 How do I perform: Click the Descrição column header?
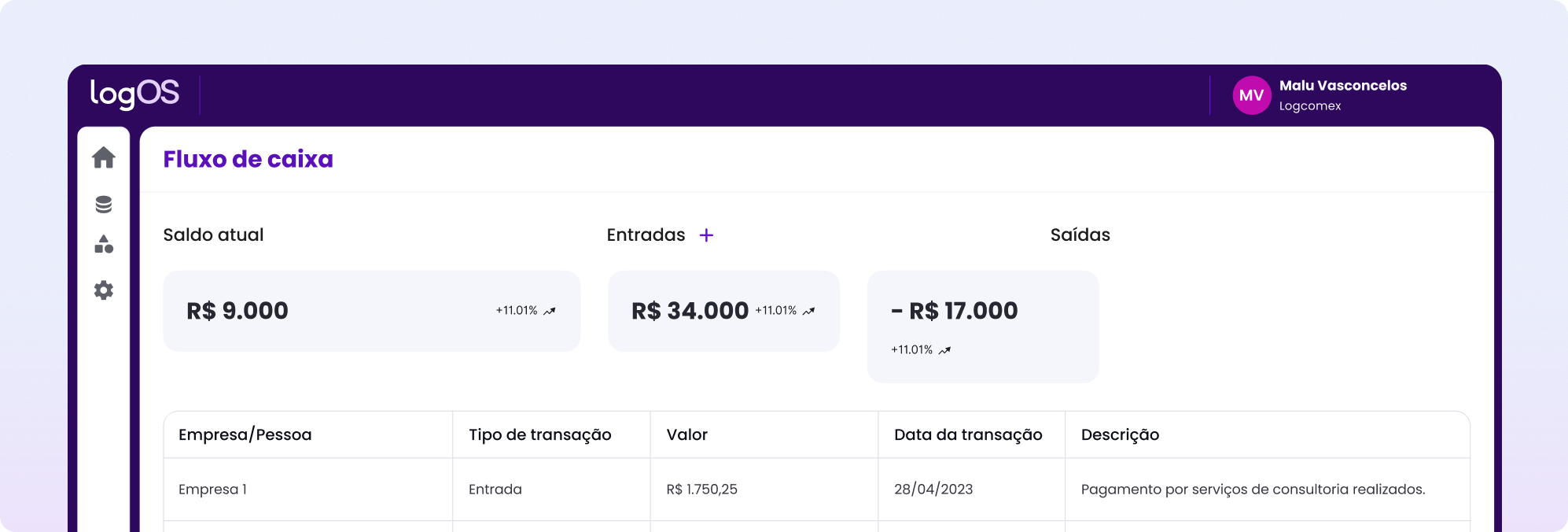pyautogui.click(x=1120, y=434)
